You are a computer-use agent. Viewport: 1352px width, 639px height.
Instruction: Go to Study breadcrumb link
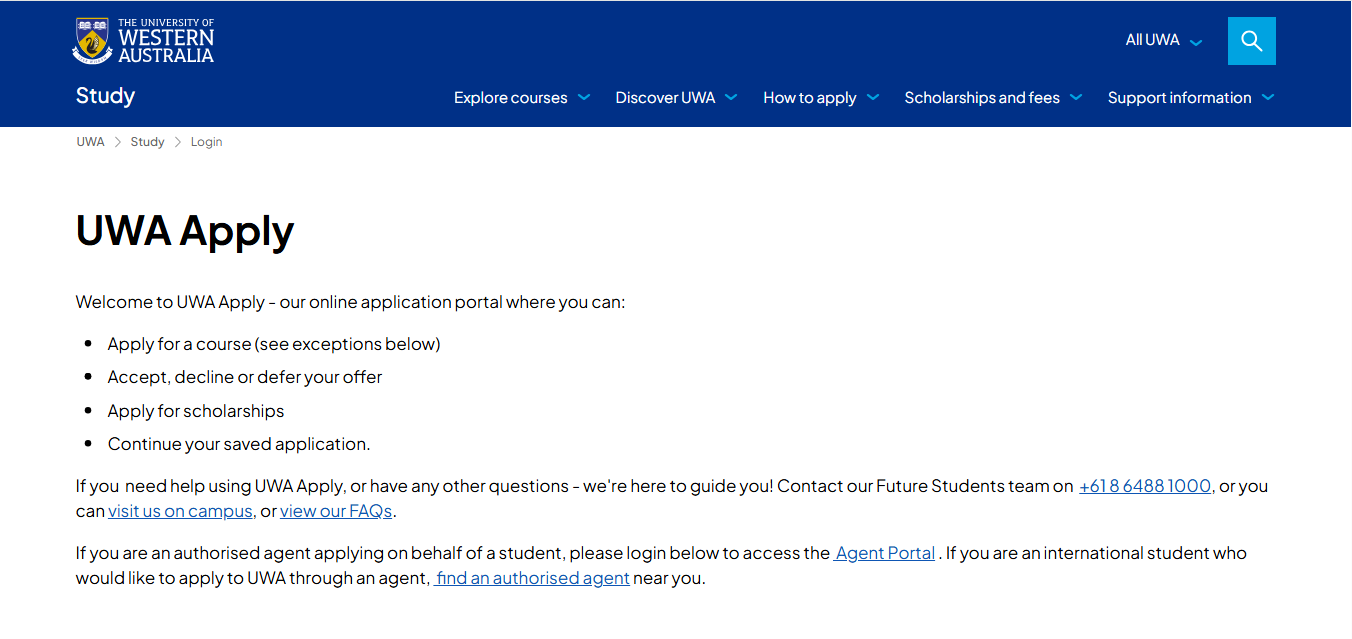(147, 142)
